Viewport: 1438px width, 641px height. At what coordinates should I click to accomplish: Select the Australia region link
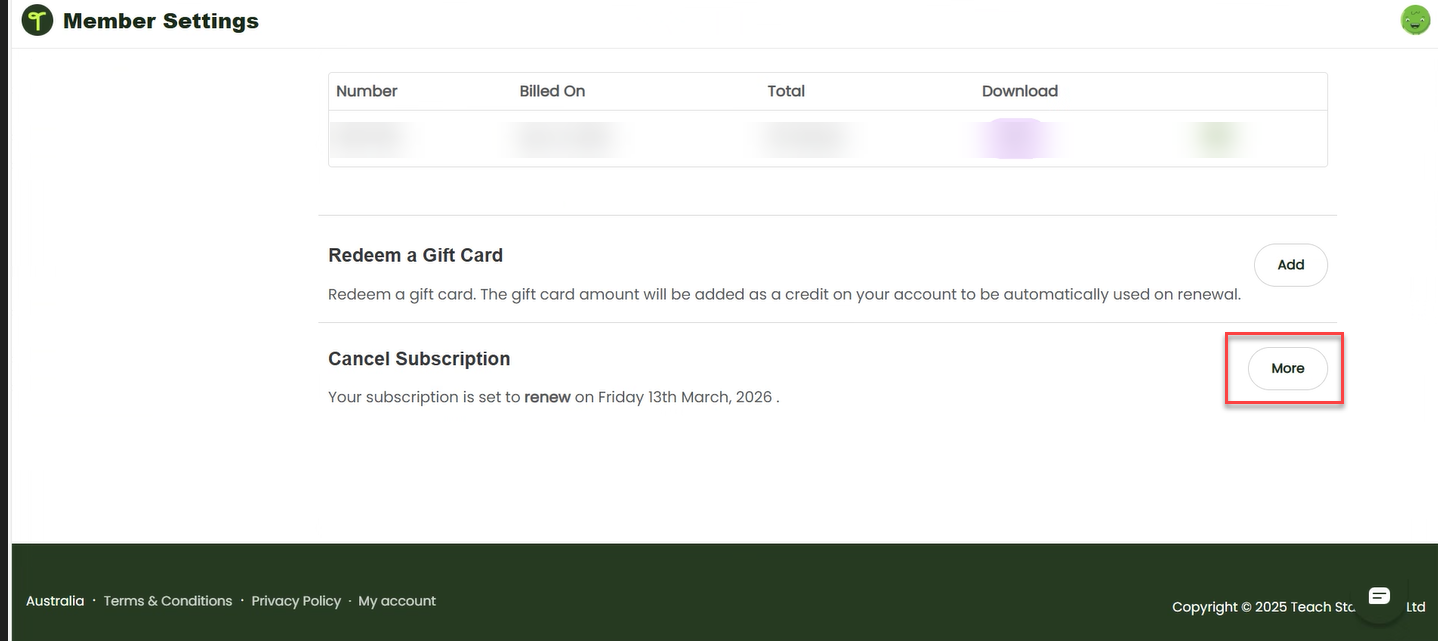(x=55, y=601)
